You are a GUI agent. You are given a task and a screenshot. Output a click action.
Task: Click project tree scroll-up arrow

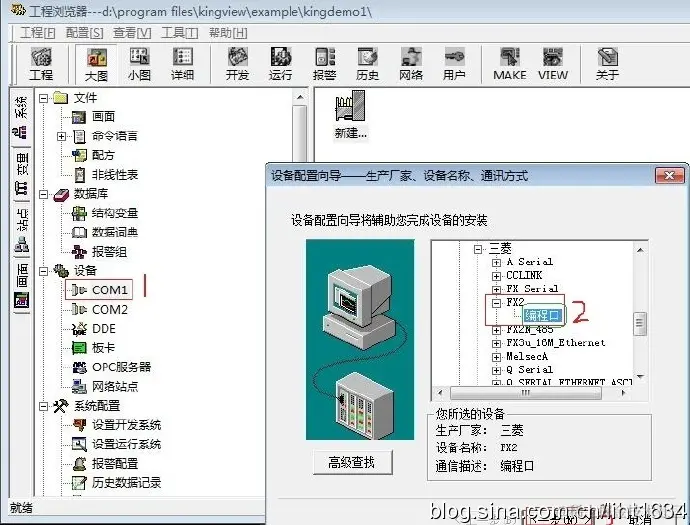[300, 97]
